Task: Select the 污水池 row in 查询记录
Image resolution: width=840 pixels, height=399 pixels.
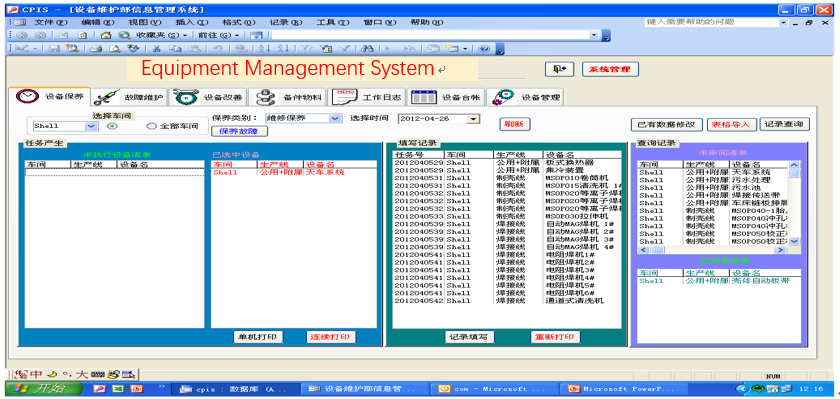Action: pyautogui.click(x=713, y=187)
